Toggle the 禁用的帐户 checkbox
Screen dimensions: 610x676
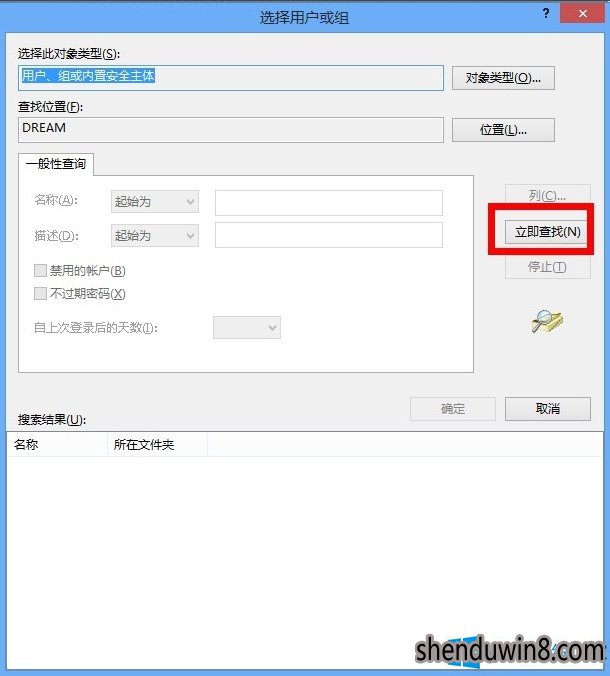coord(40,271)
